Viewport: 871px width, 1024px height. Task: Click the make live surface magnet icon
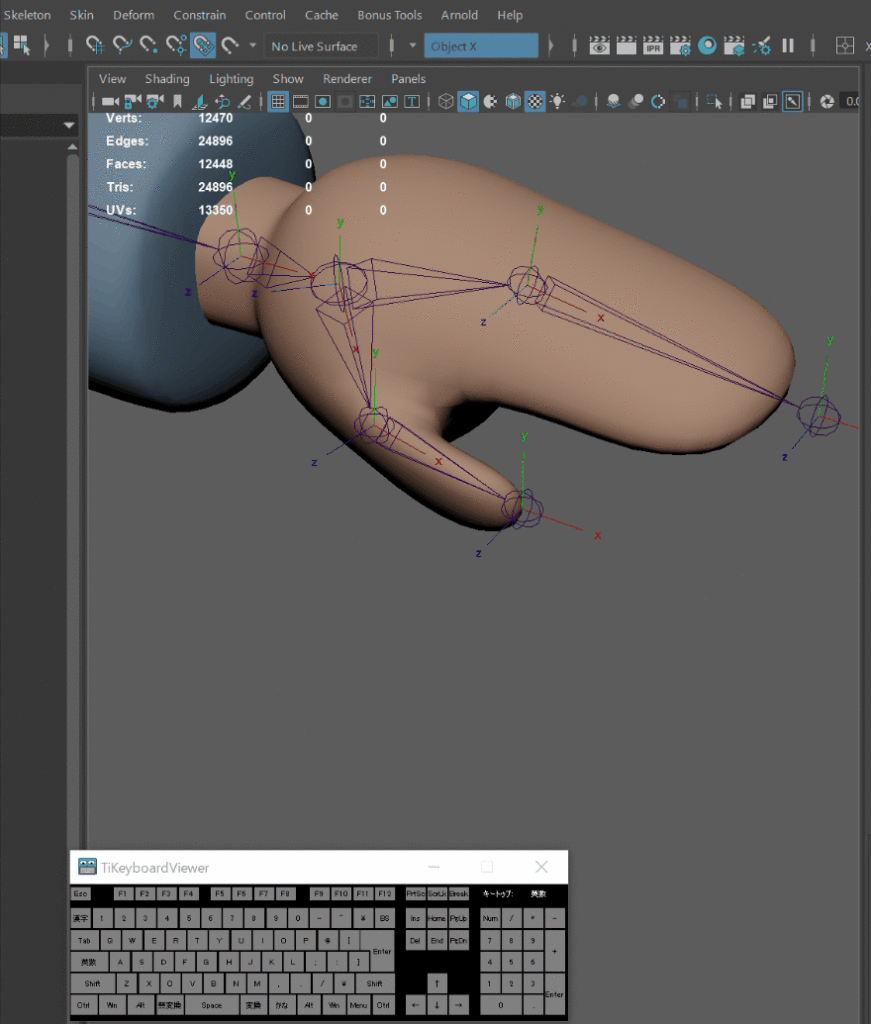(230, 45)
